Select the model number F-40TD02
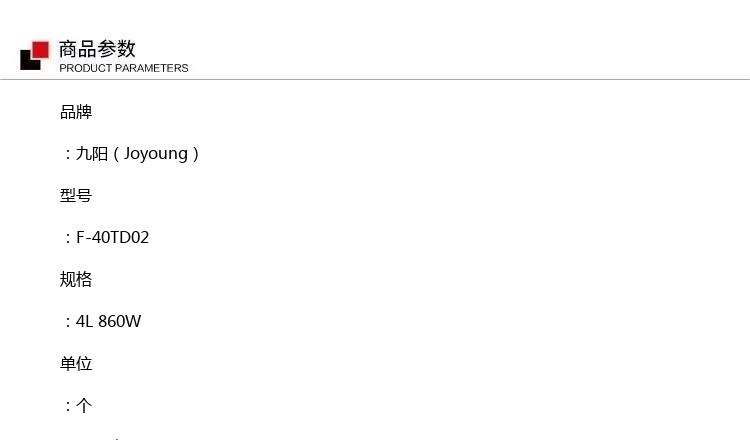 [x=112, y=238]
